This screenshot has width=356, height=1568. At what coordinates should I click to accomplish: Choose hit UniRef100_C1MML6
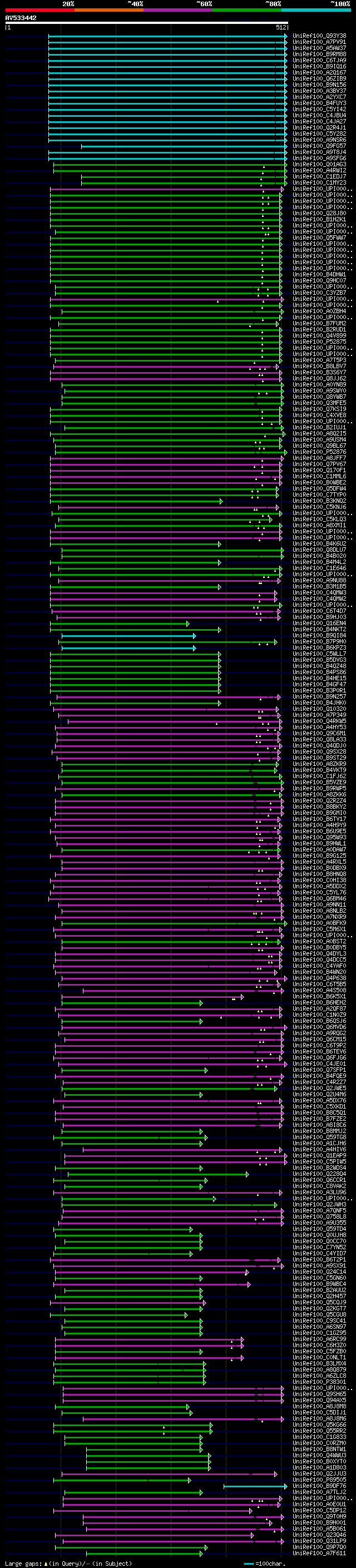(x=319, y=476)
